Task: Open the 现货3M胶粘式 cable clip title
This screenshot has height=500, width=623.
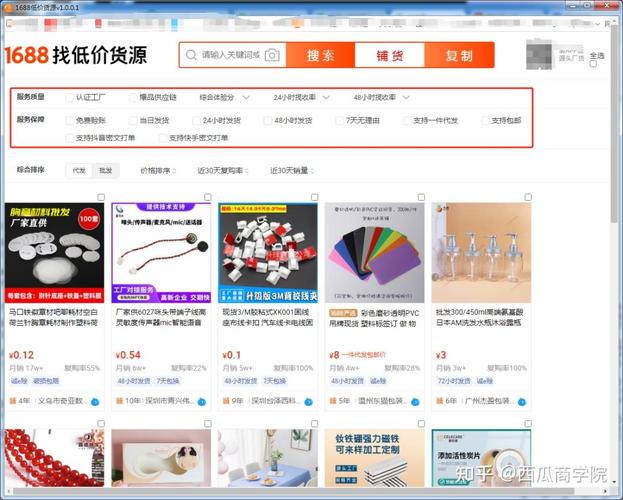Action: [268, 318]
